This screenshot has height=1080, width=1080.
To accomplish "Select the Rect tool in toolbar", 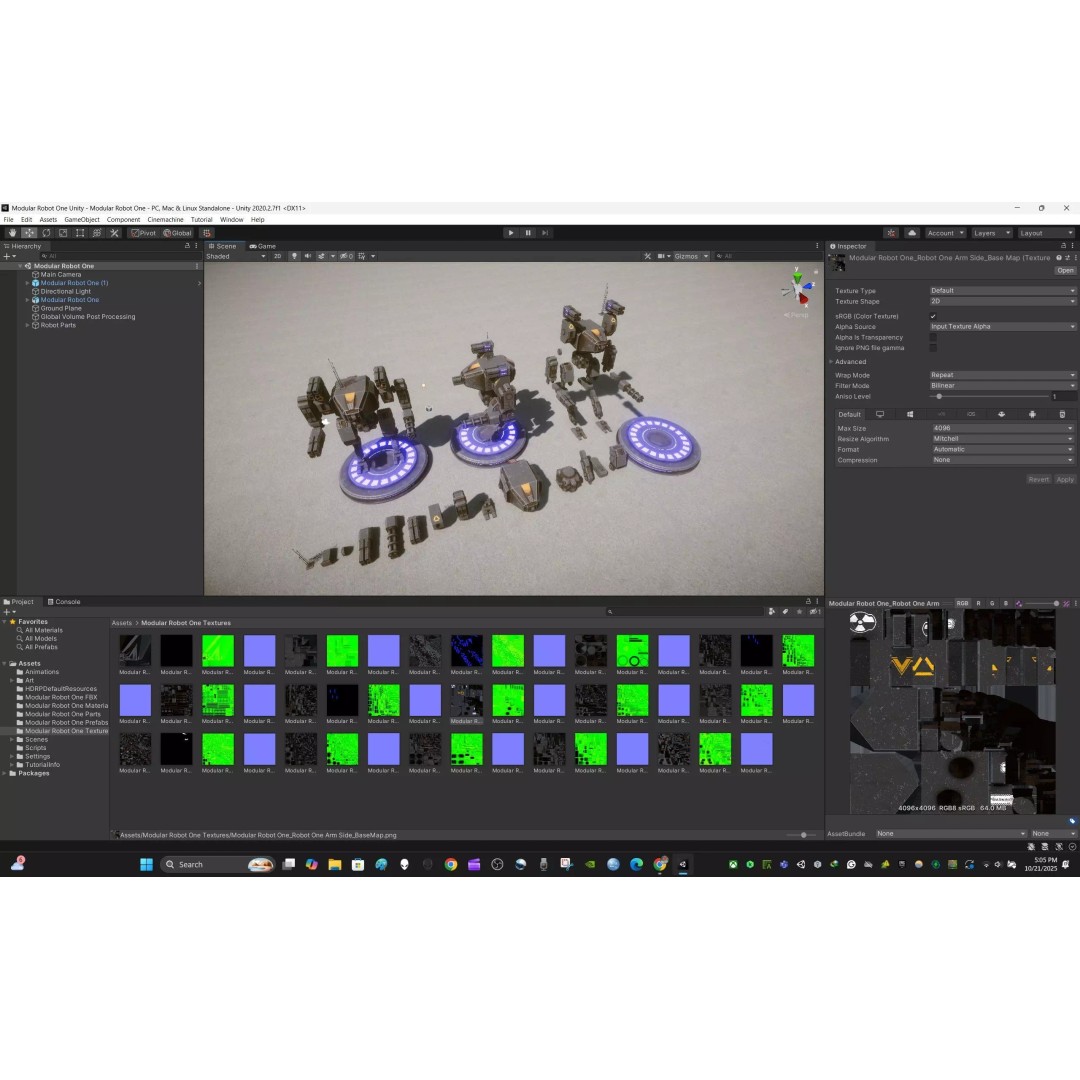I will (x=80, y=233).
